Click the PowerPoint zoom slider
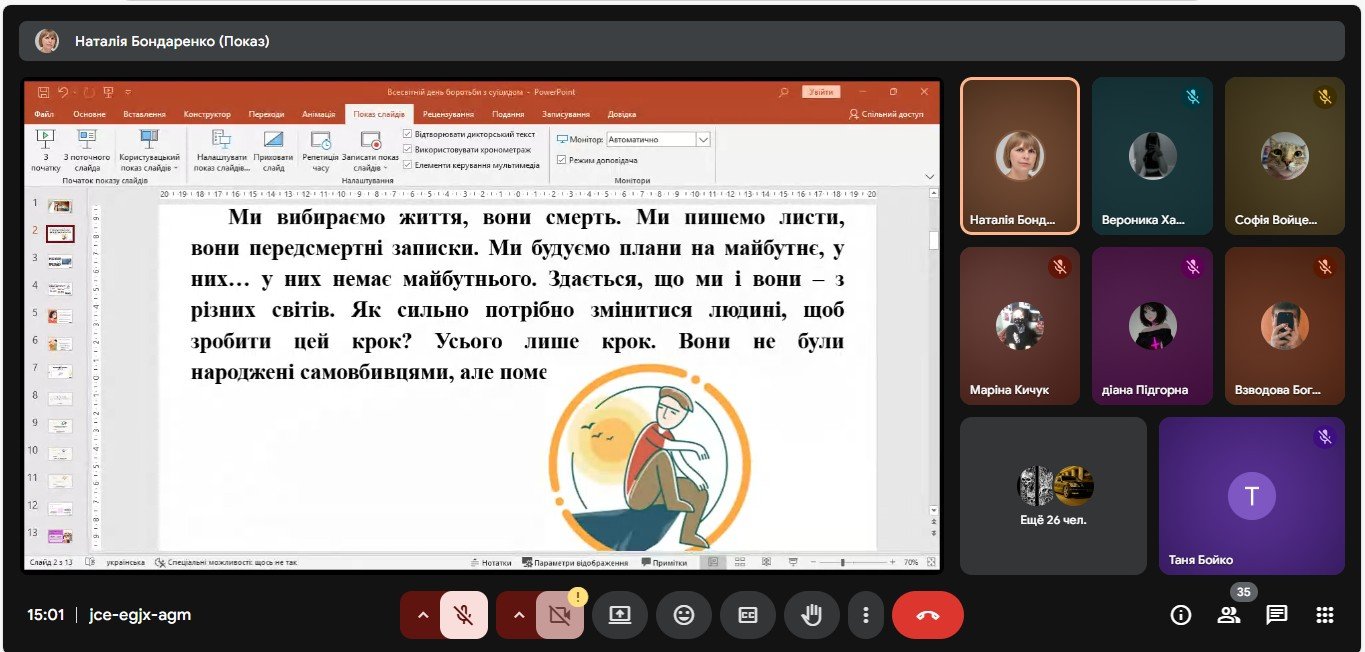The image size is (1365, 652). point(843,563)
